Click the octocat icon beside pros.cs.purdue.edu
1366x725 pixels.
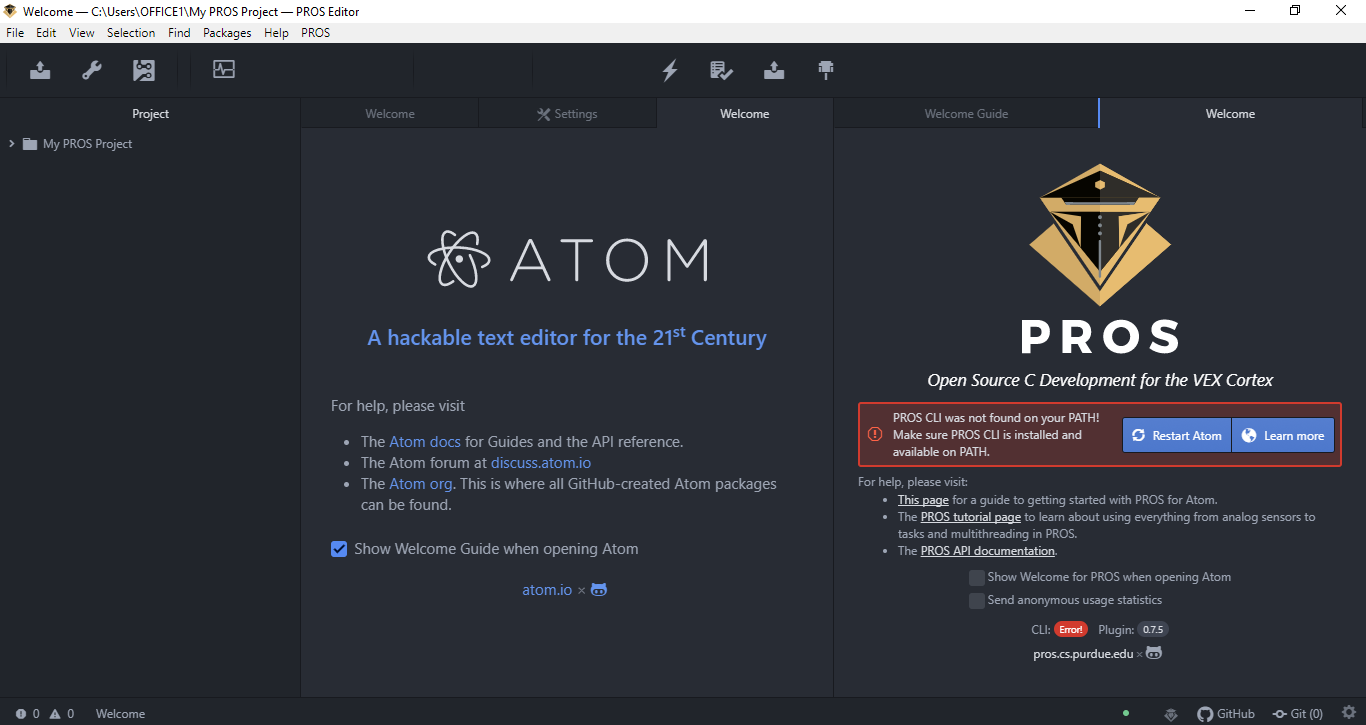point(1154,653)
